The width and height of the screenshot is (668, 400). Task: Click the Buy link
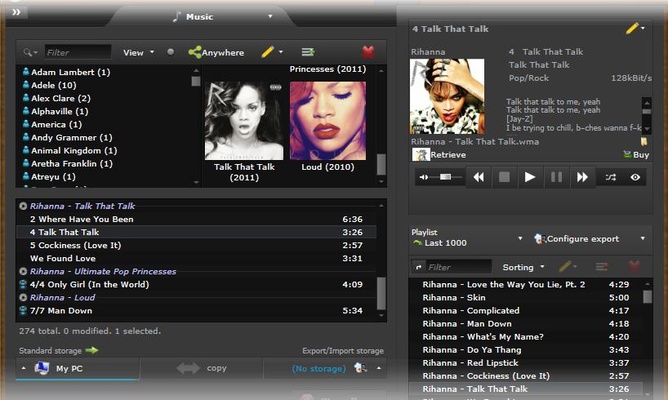click(636, 155)
